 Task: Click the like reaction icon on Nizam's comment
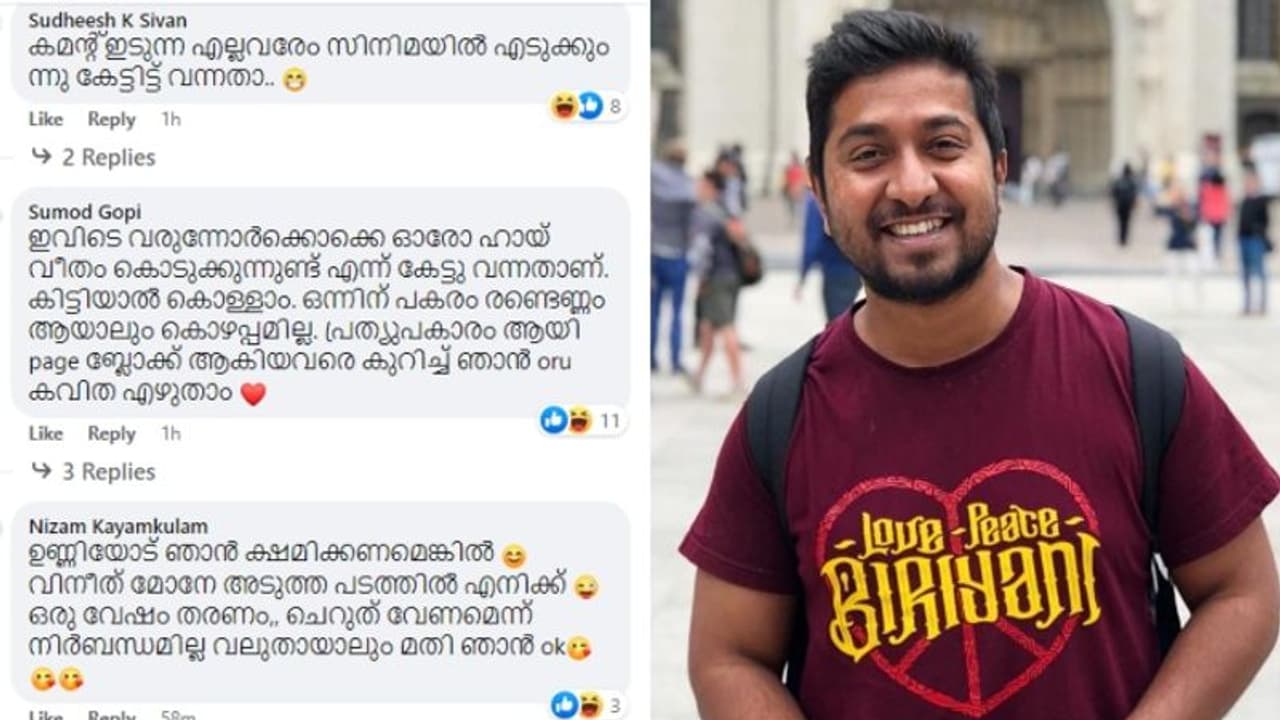point(564,704)
